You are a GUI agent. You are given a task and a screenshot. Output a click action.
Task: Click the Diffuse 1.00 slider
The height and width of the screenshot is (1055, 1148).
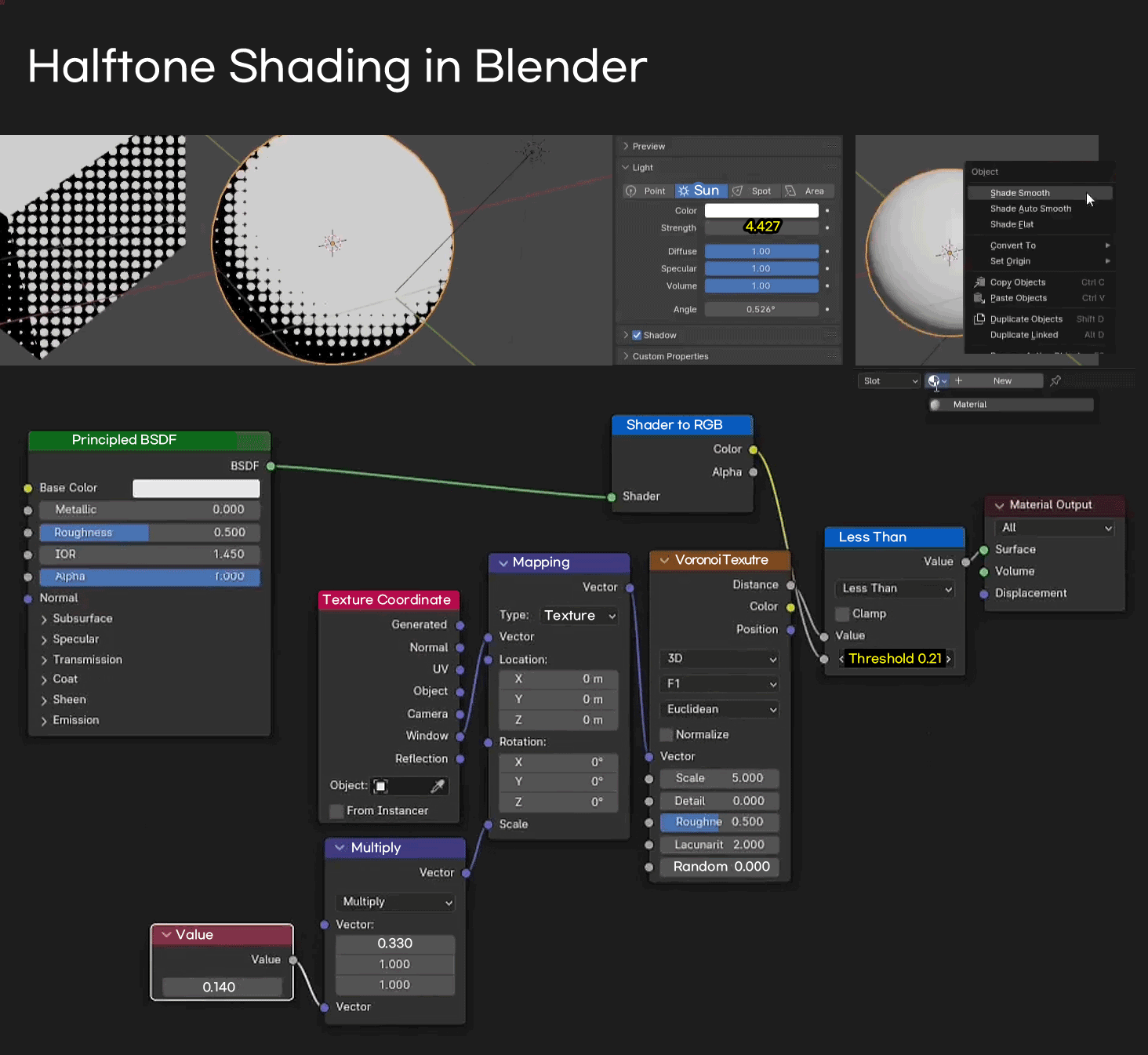pyautogui.click(x=761, y=251)
